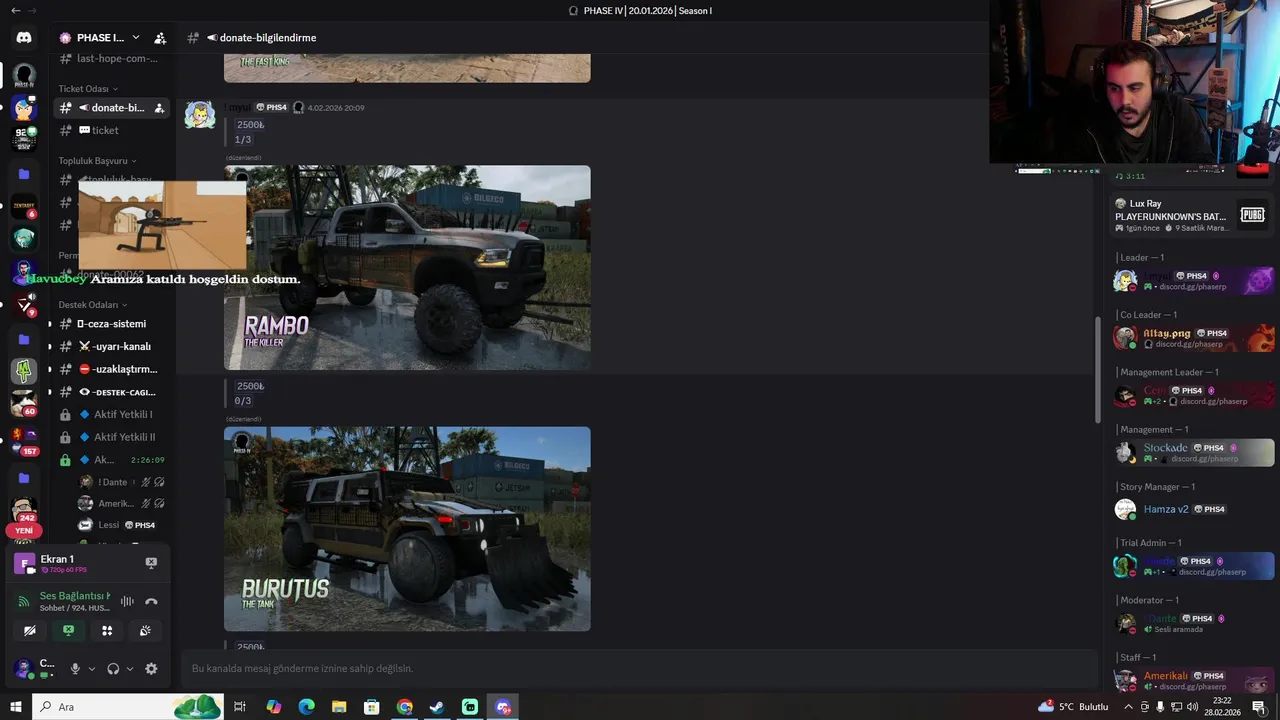The width and height of the screenshot is (1280, 720).
Task: Click the chat message scrollbar
Action: tap(1098, 370)
